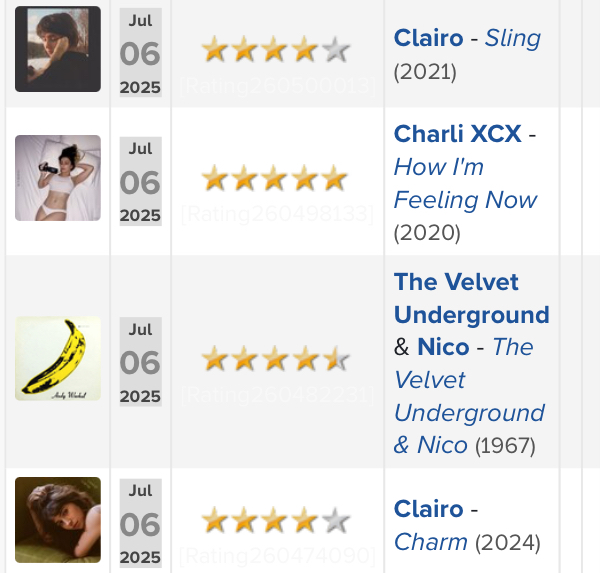Click the first star of the Sling rating
This screenshot has height=573, width=600.
click(x=215, y=49)
